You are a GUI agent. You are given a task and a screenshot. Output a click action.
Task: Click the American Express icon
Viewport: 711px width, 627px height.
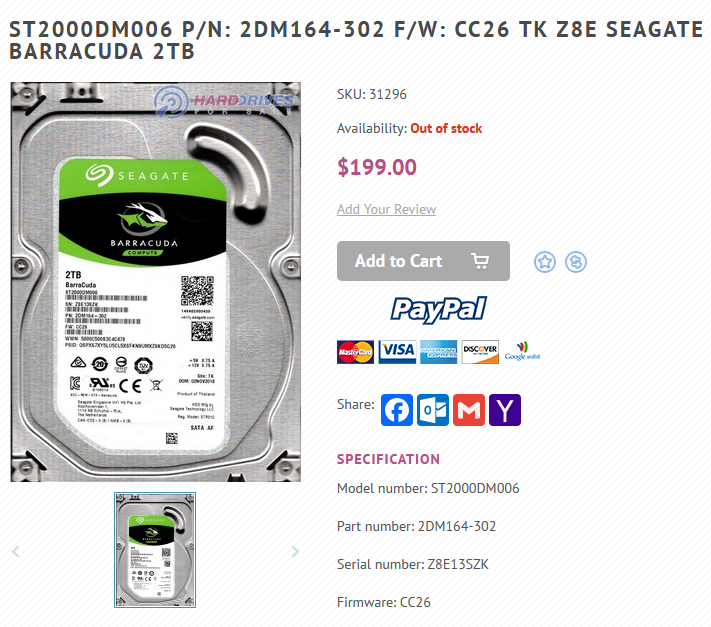click(x=438, y=352)
